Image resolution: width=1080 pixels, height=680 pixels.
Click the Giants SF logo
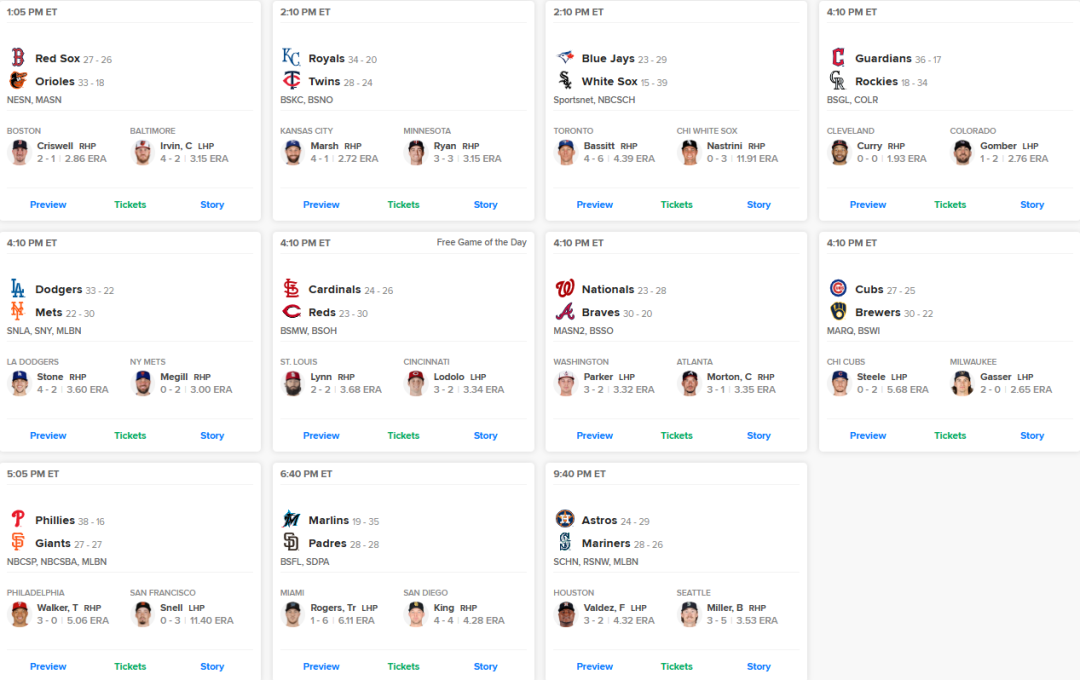pyautogui.click(x=18, y=542)
